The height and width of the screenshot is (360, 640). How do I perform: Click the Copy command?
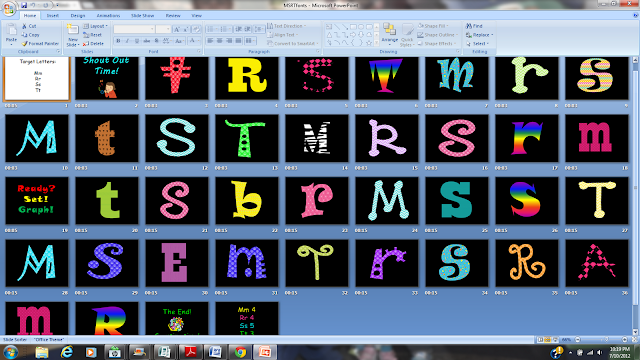(x=31, y=35)
